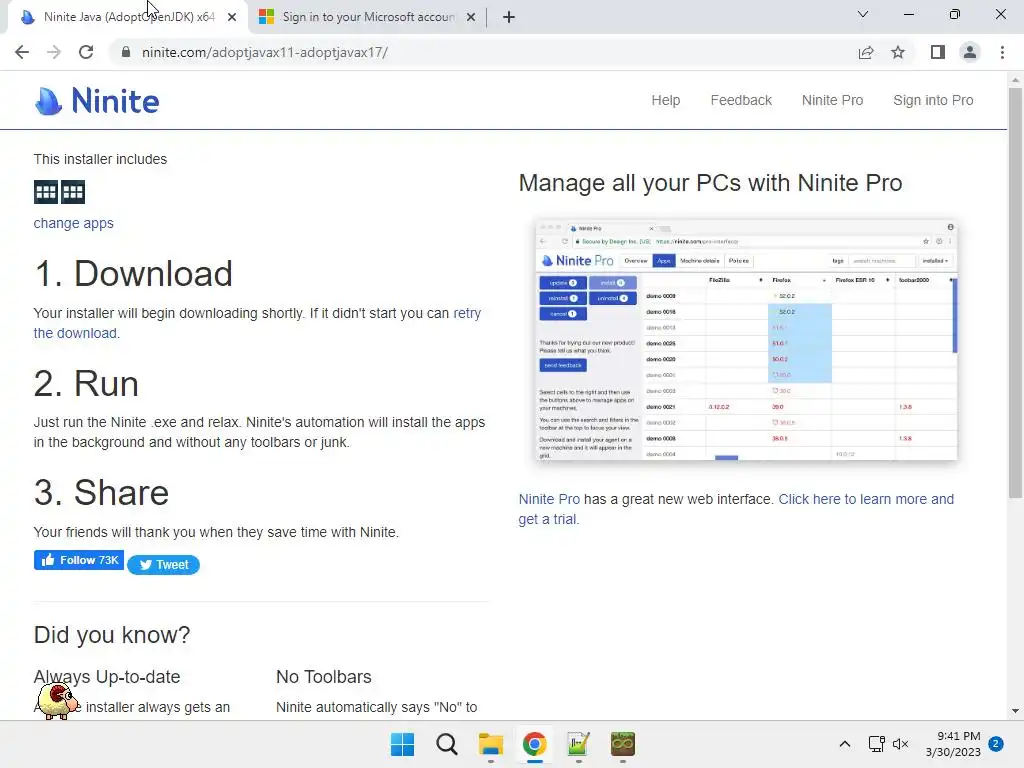
Task: Click the scrollbar up arrow
Action: click(1015, 80)
